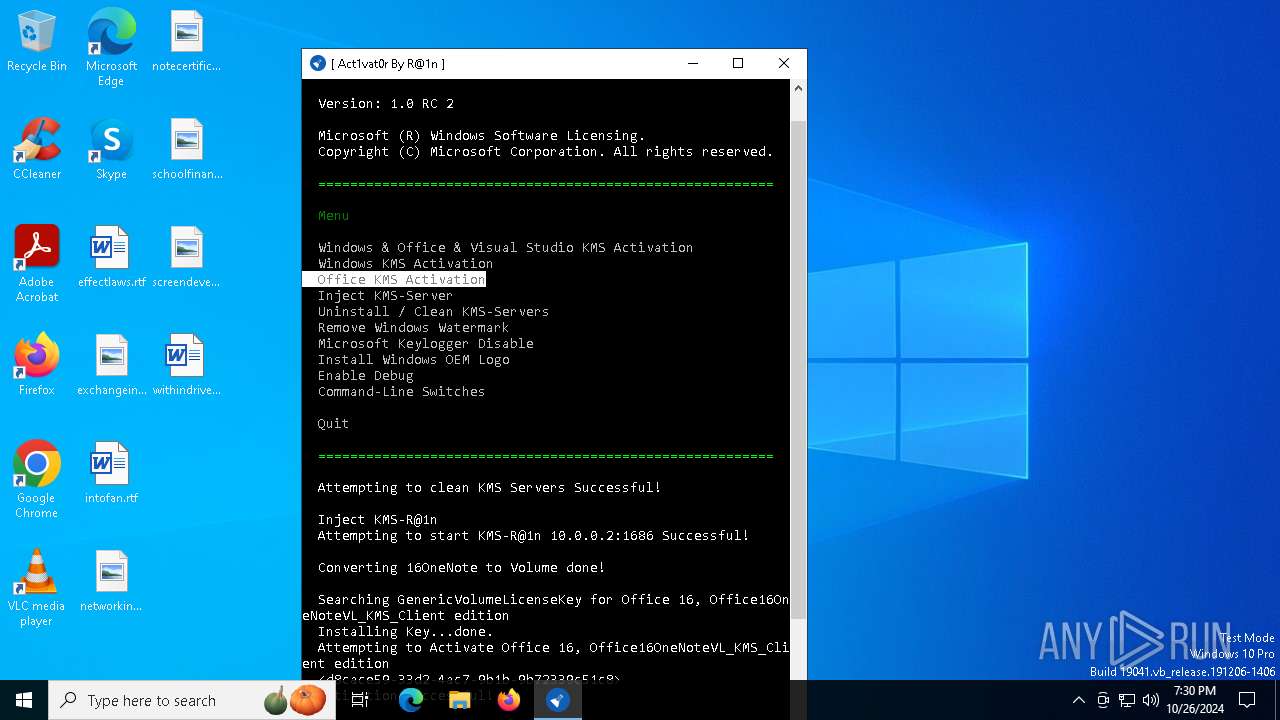Select Microsoft Keylogger Disable entry
The image size is (1280, 720).
pos(425,343)
